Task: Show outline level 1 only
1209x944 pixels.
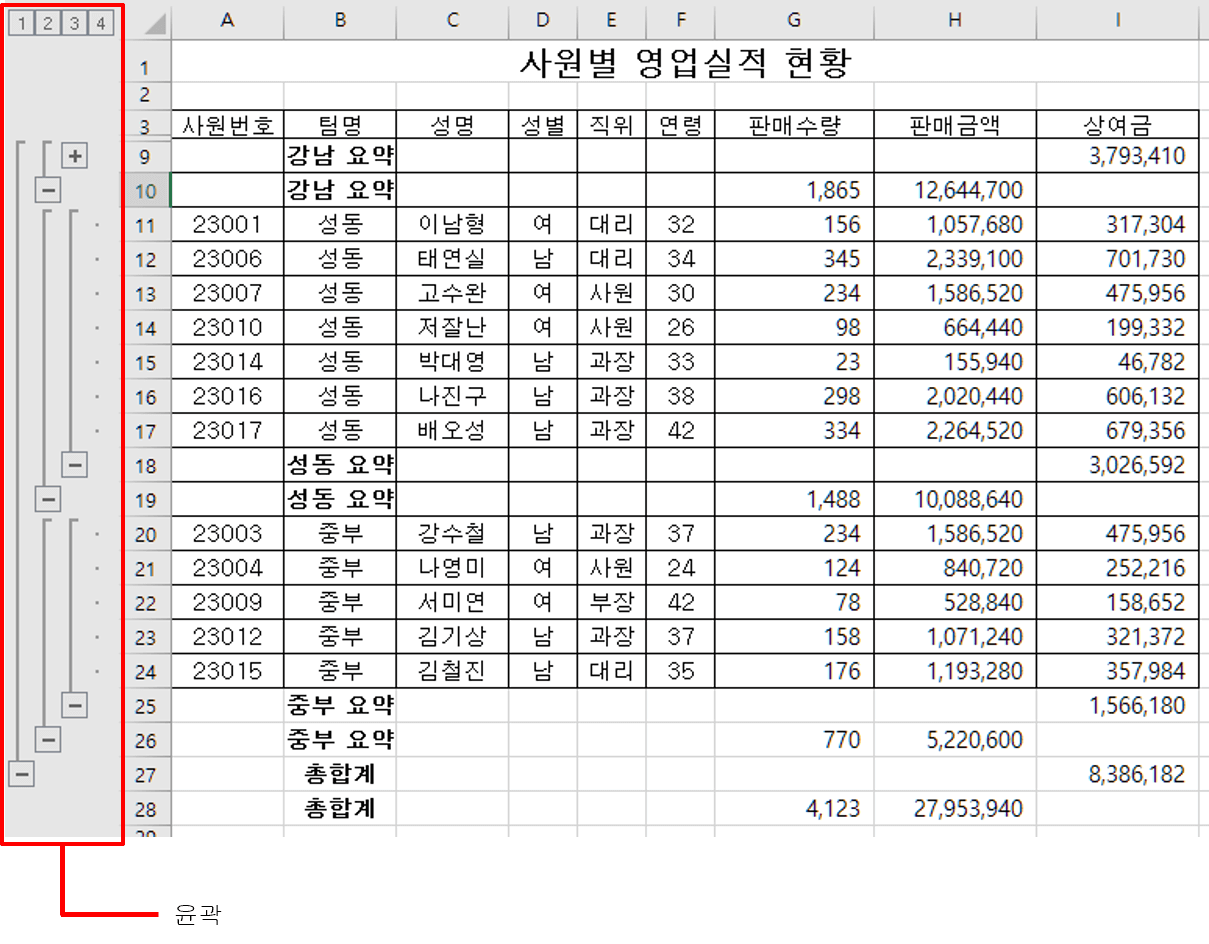Action: pos(21,23)
